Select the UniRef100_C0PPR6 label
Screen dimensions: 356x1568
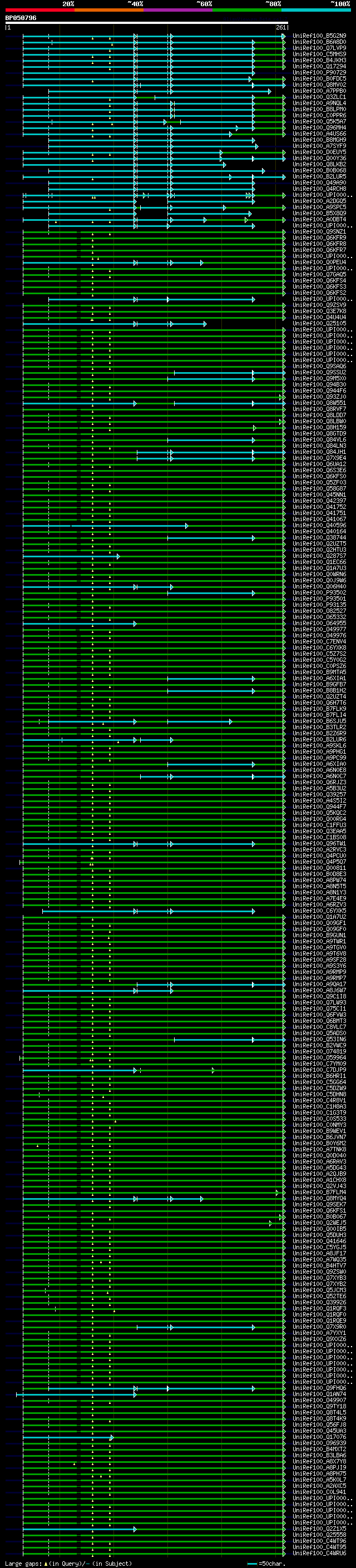[x=319, y=115]
